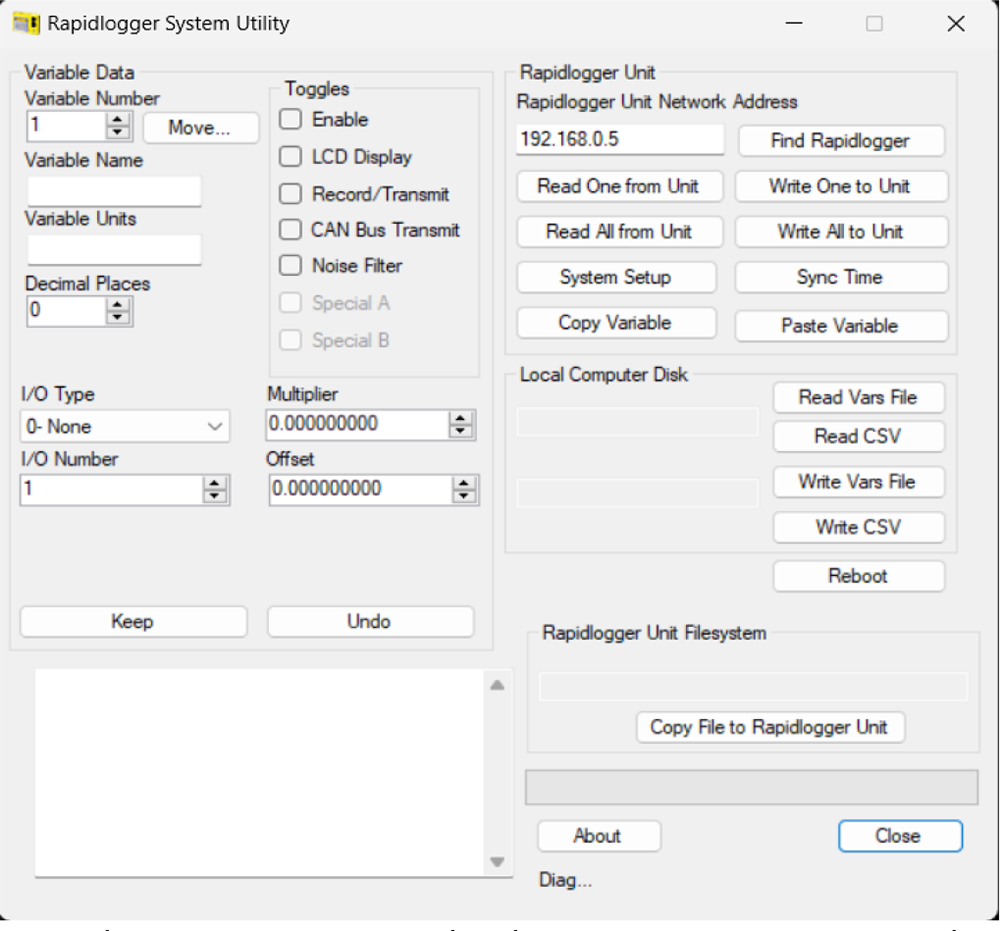Increase the Variable Number spinner
The image size is (1000, 931).
tap(118, 119)
